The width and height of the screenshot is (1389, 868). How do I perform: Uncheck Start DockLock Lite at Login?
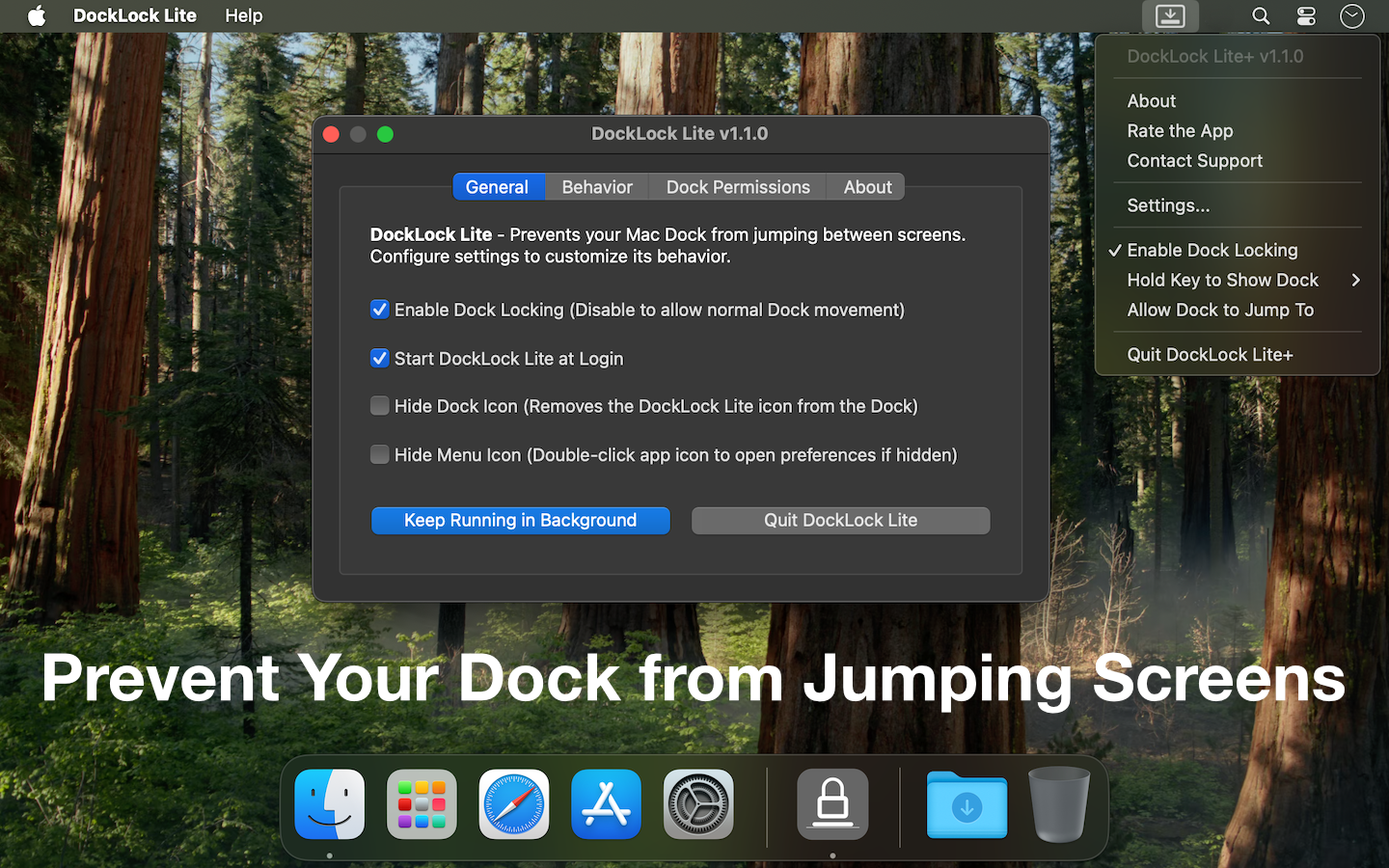(x=380, y=359)
